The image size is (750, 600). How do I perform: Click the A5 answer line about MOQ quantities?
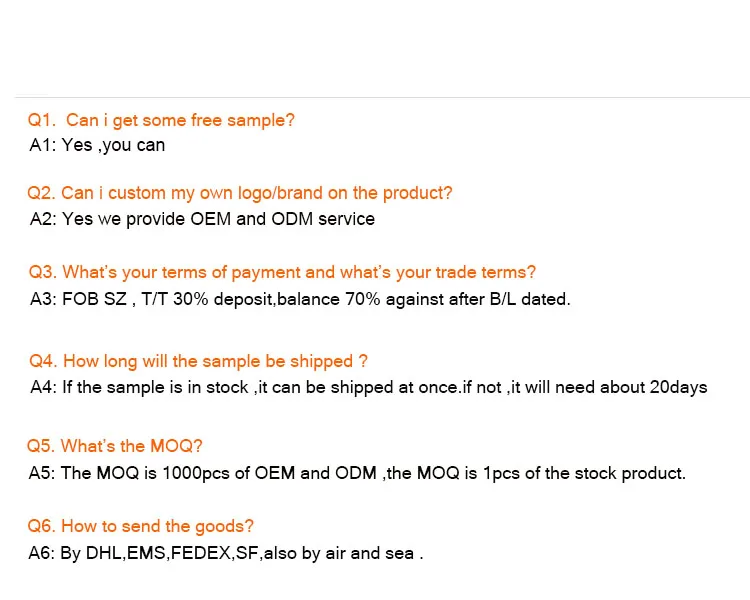(x=358, y=473)
